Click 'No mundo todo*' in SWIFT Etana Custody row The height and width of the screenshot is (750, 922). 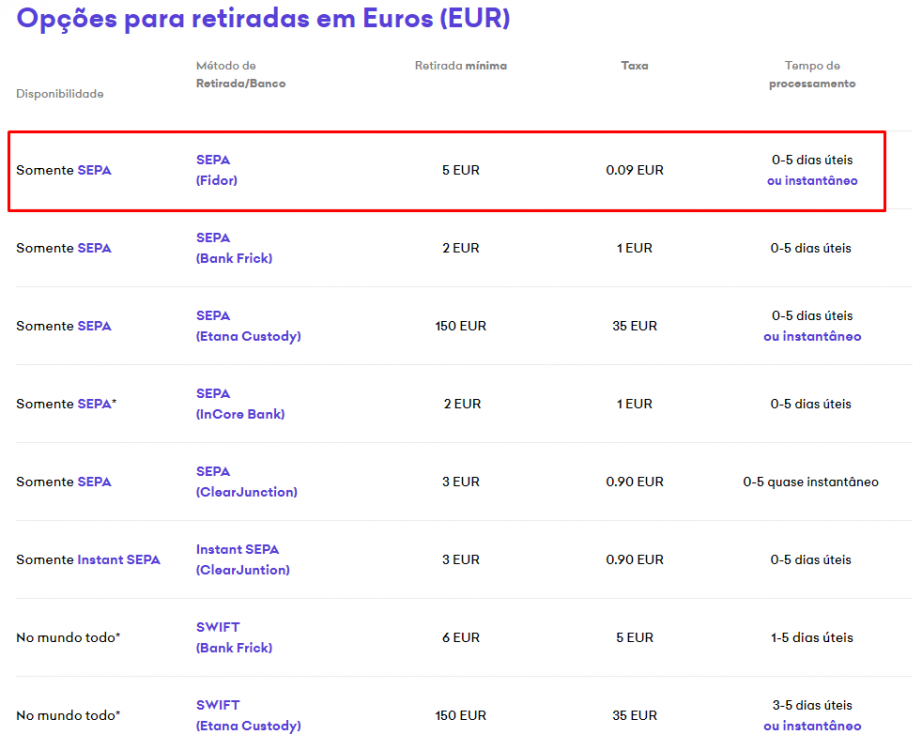tap(68, 715)
